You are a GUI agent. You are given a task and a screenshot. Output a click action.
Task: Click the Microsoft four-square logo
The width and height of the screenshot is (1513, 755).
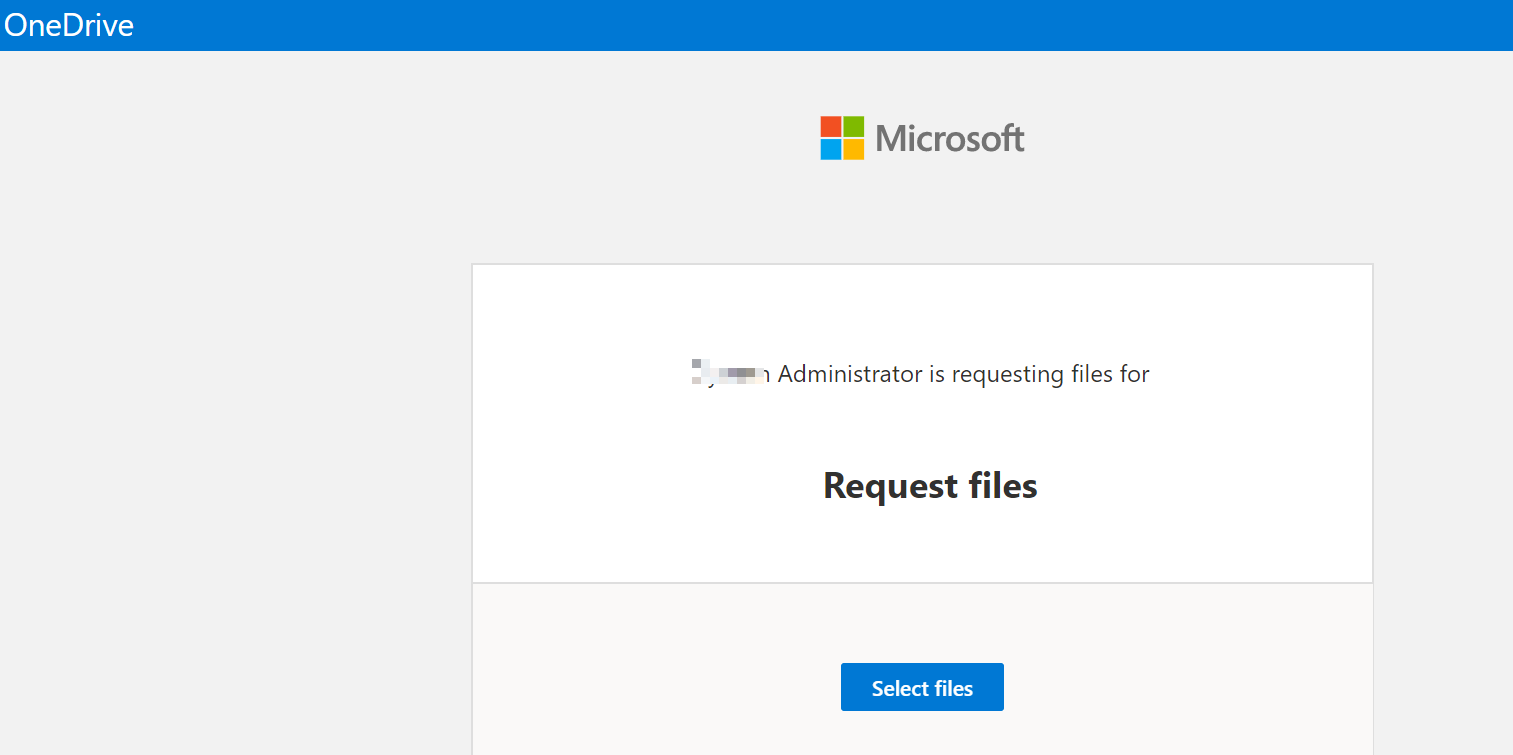click(x=842, y=138)
